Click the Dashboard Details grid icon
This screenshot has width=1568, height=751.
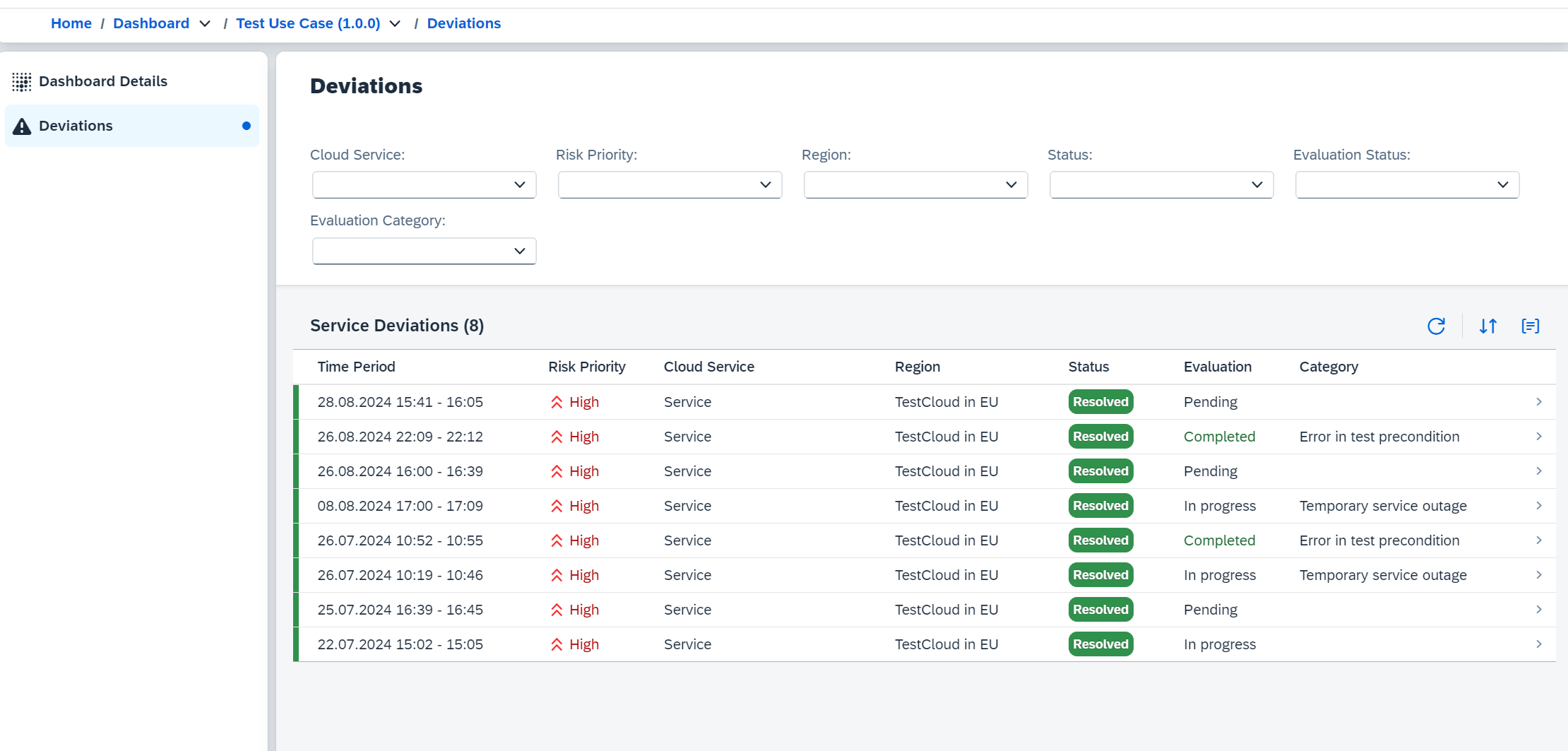22,81
